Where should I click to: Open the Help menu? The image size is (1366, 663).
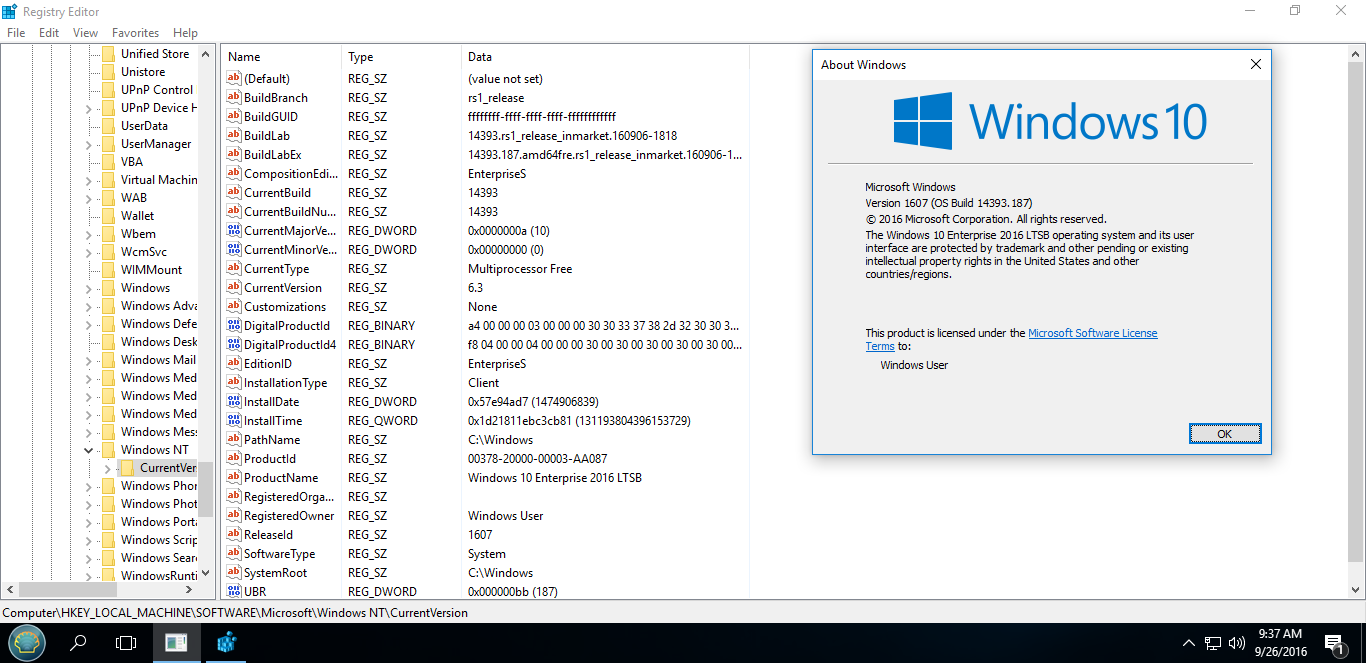185,33
